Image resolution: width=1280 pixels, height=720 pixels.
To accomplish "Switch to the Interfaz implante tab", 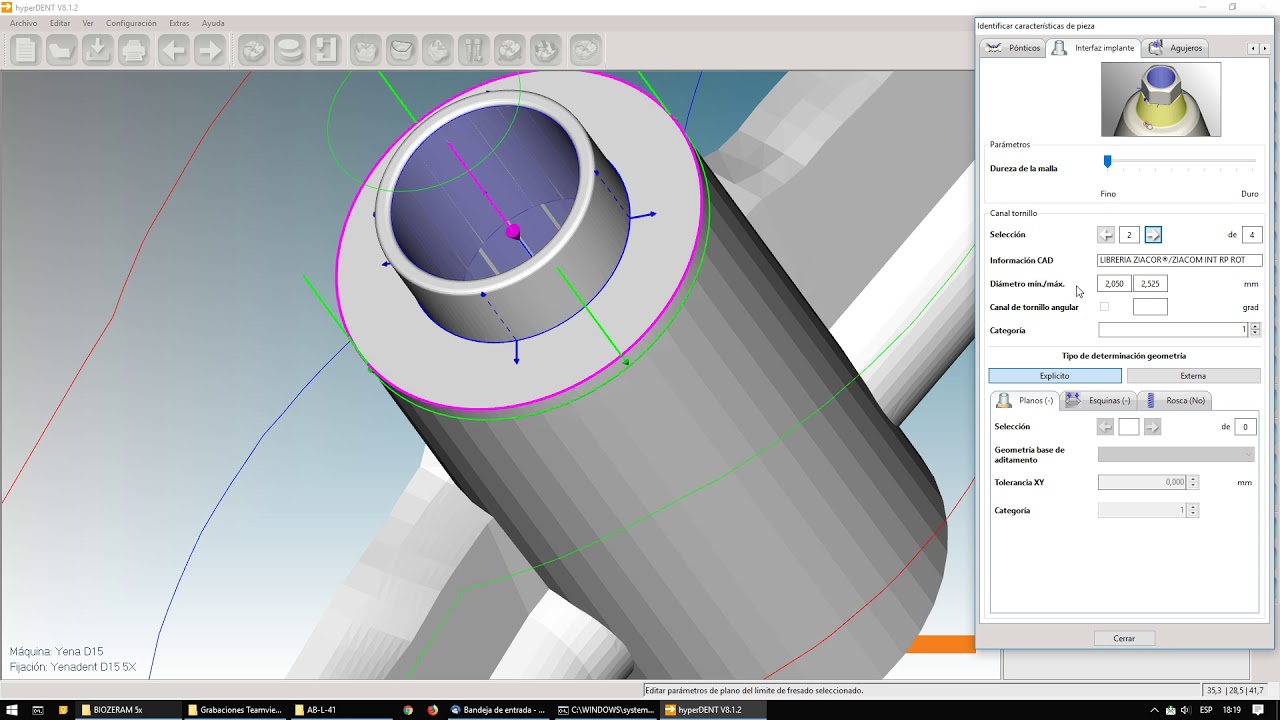I will pos(1094,48).
